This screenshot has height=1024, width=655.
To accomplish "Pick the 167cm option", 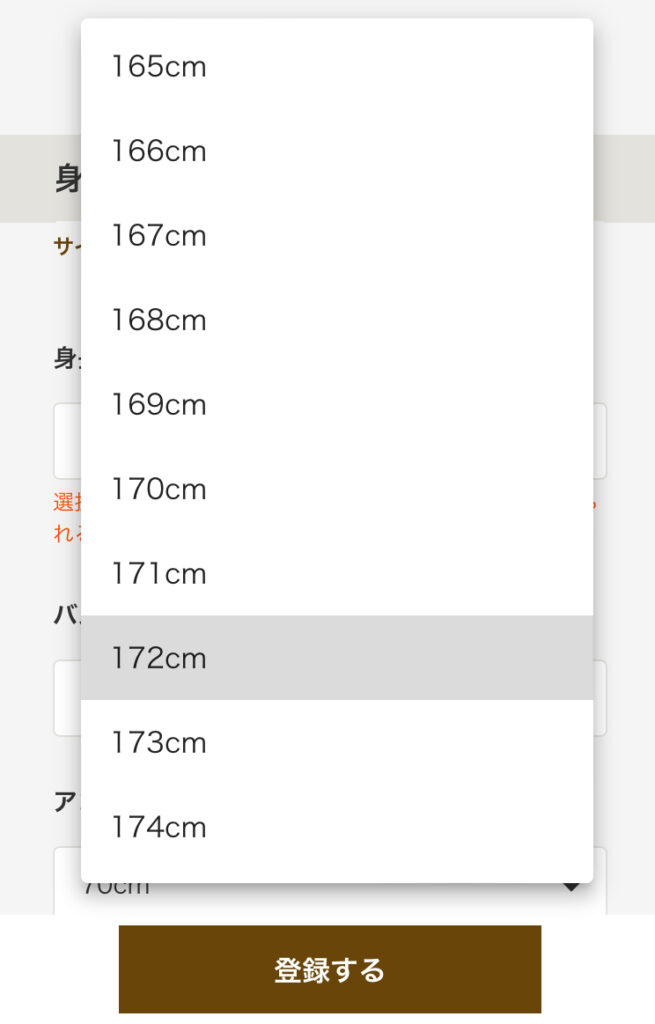I will point(159,236).
